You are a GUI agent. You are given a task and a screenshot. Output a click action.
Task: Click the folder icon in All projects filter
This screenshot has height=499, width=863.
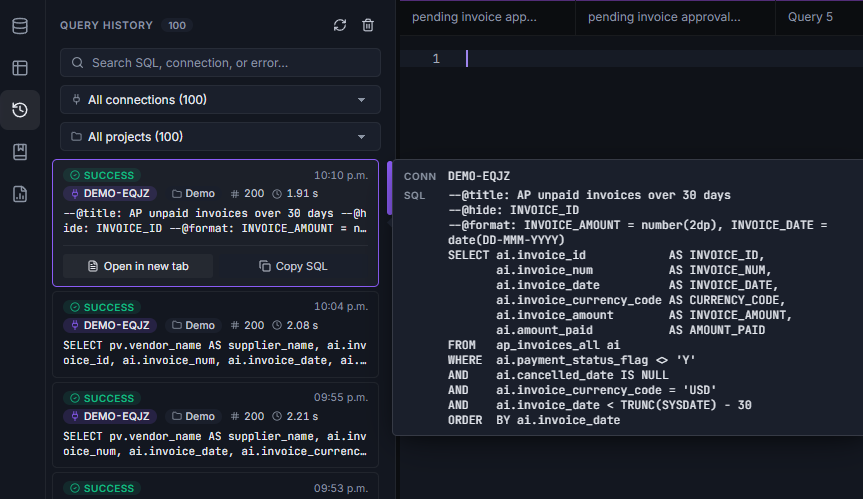click(x=77, y=136)
